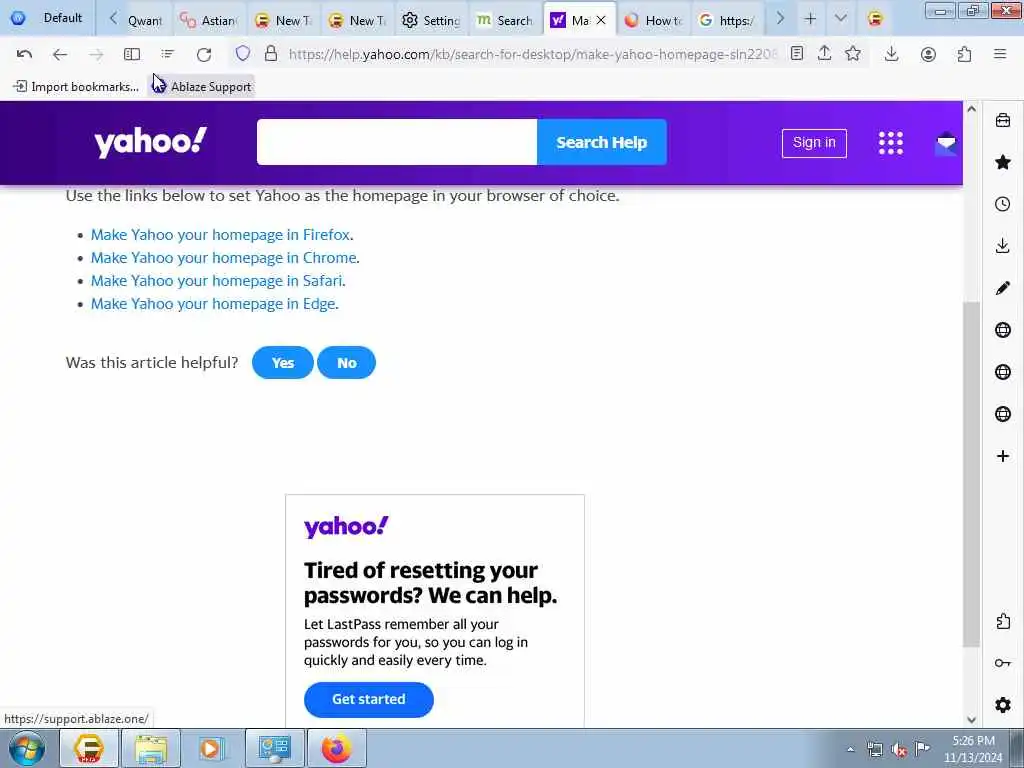Share this page icon
1024x768 pixels.
click(824, 54)
